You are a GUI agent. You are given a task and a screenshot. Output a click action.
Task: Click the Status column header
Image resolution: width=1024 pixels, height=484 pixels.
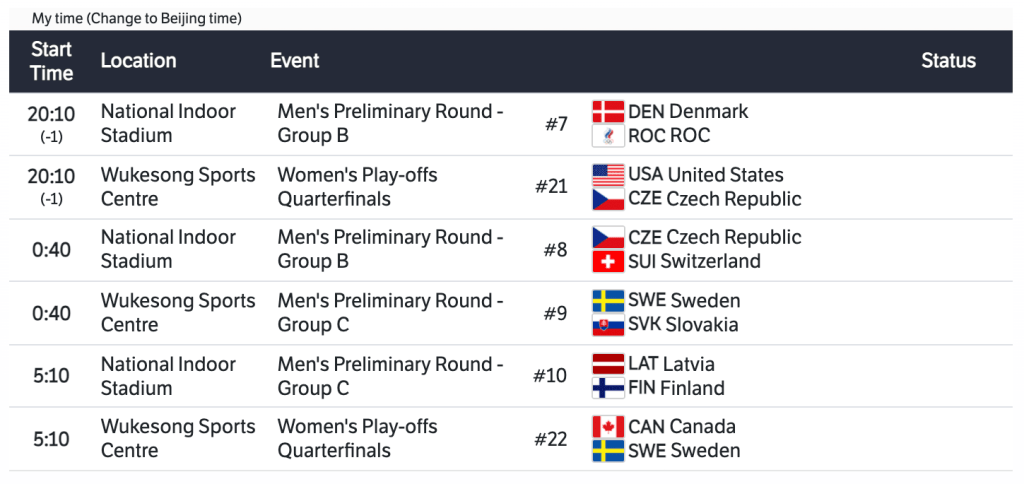point(948,61)
